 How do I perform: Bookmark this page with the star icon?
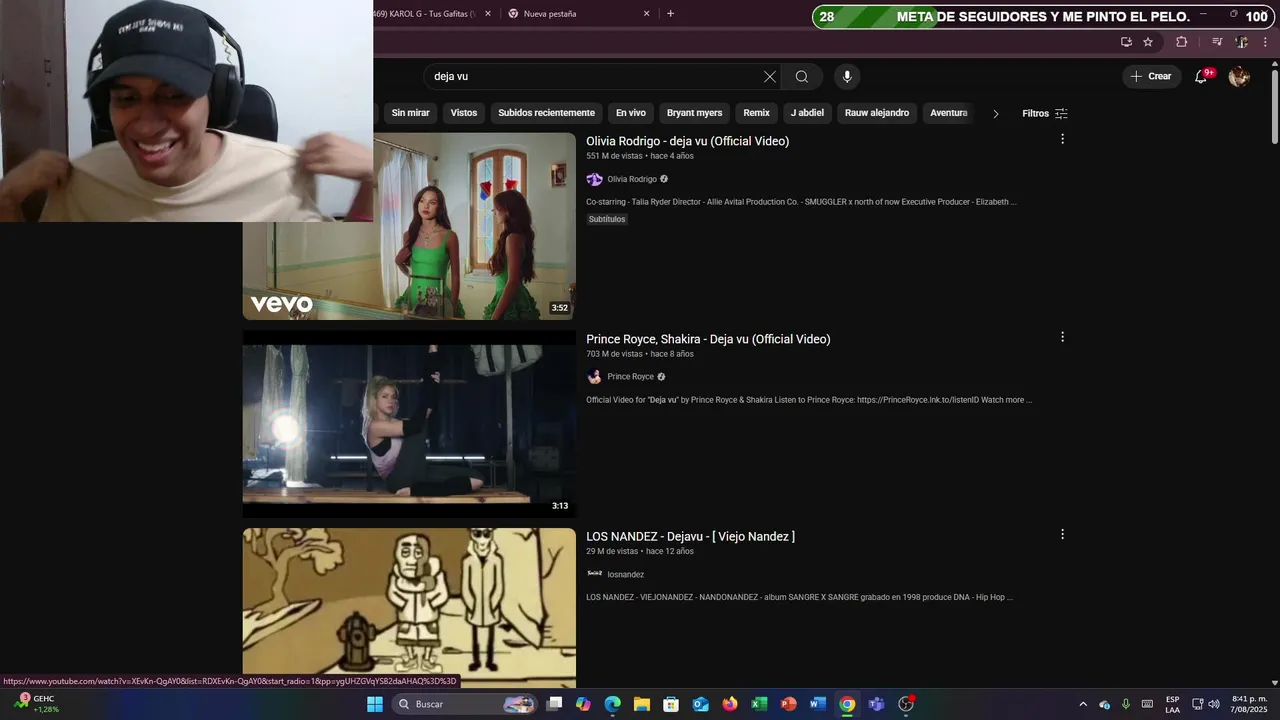tap(1148, 42)
